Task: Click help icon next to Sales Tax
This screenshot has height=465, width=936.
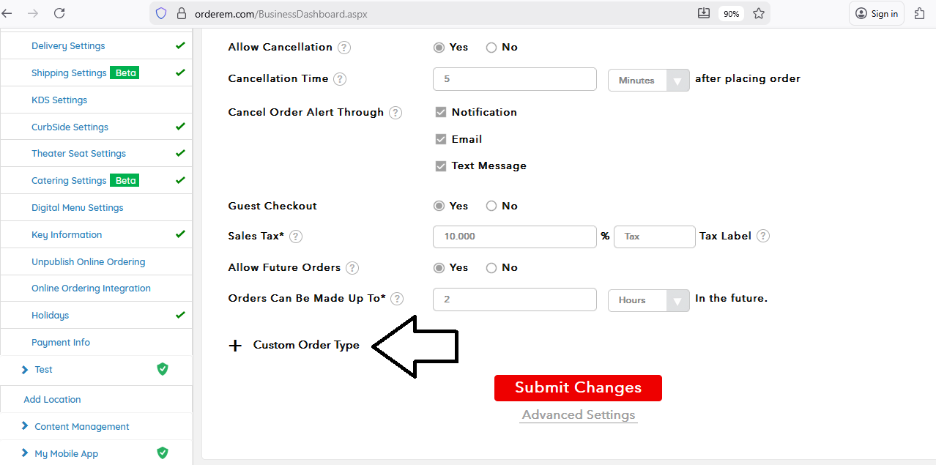Action: point(296,237)
